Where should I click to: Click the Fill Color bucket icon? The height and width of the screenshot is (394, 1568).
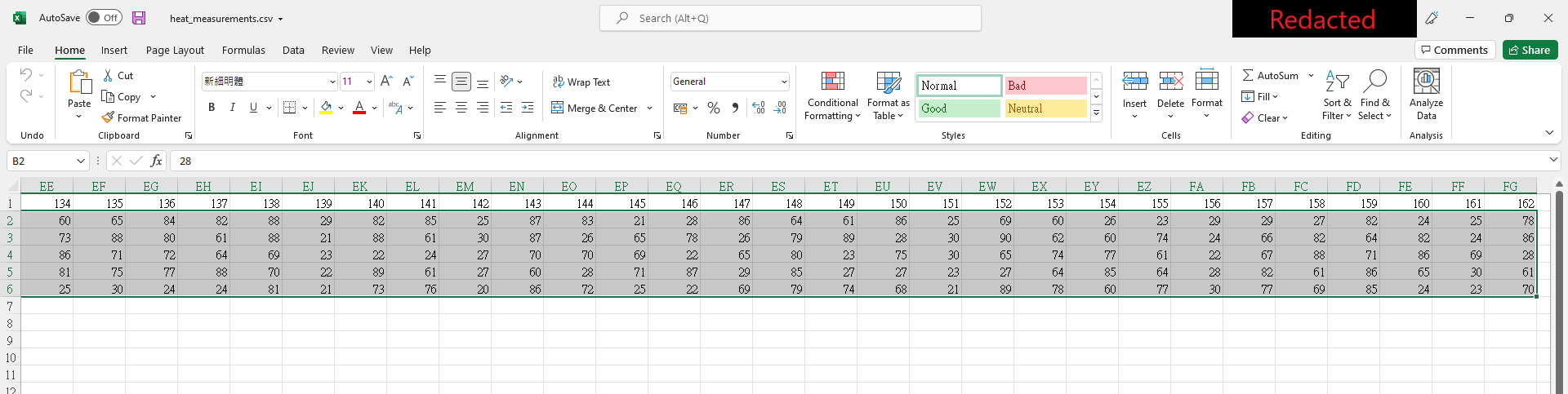[327, 107]
